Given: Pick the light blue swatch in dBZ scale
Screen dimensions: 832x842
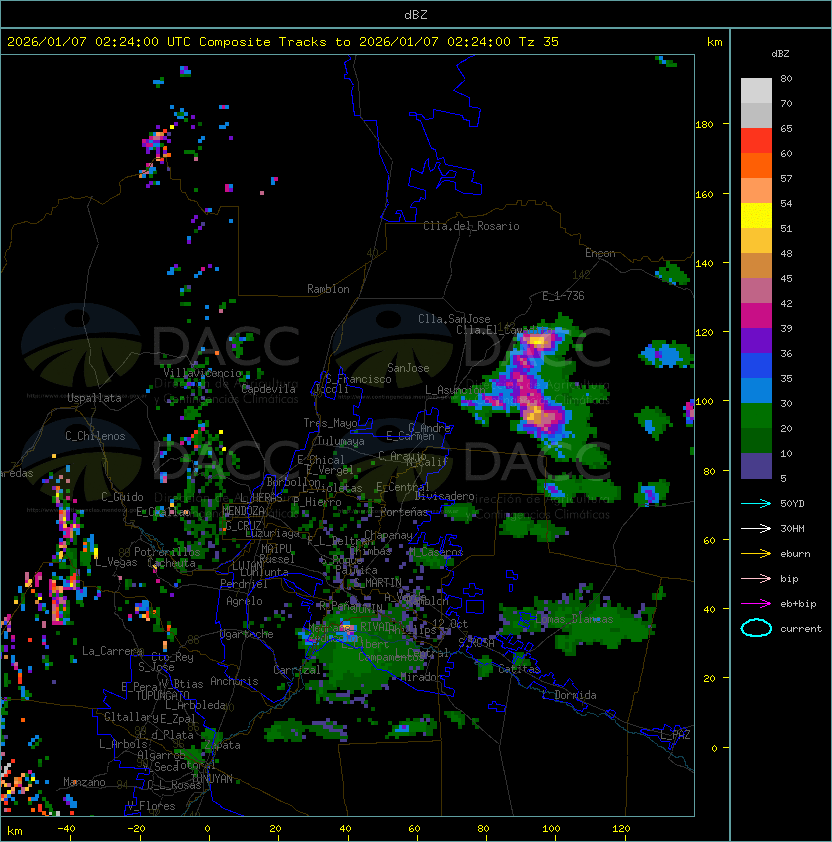Looking at the screenshot, I should click(x=756, y=391).
